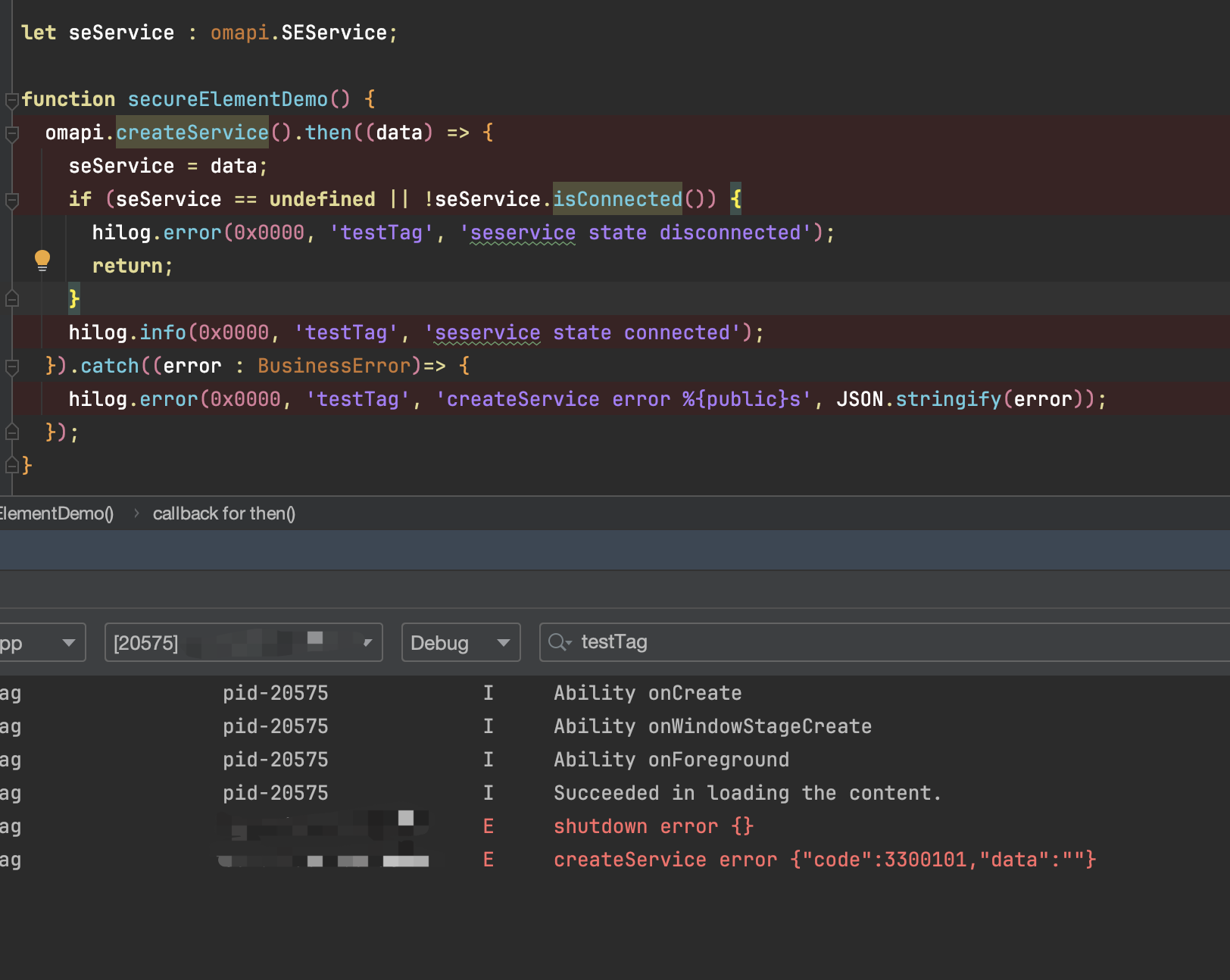
Task: Click 'seservice state connected' string
Action: click(x=582, y=332)
